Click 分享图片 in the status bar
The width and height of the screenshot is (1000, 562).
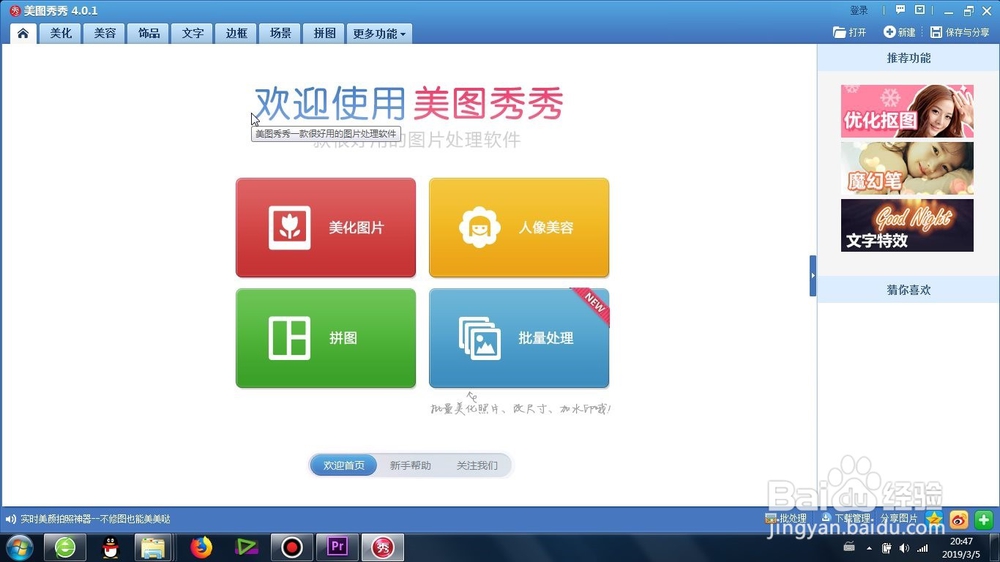pyautogui.click(x=899, y=518)
